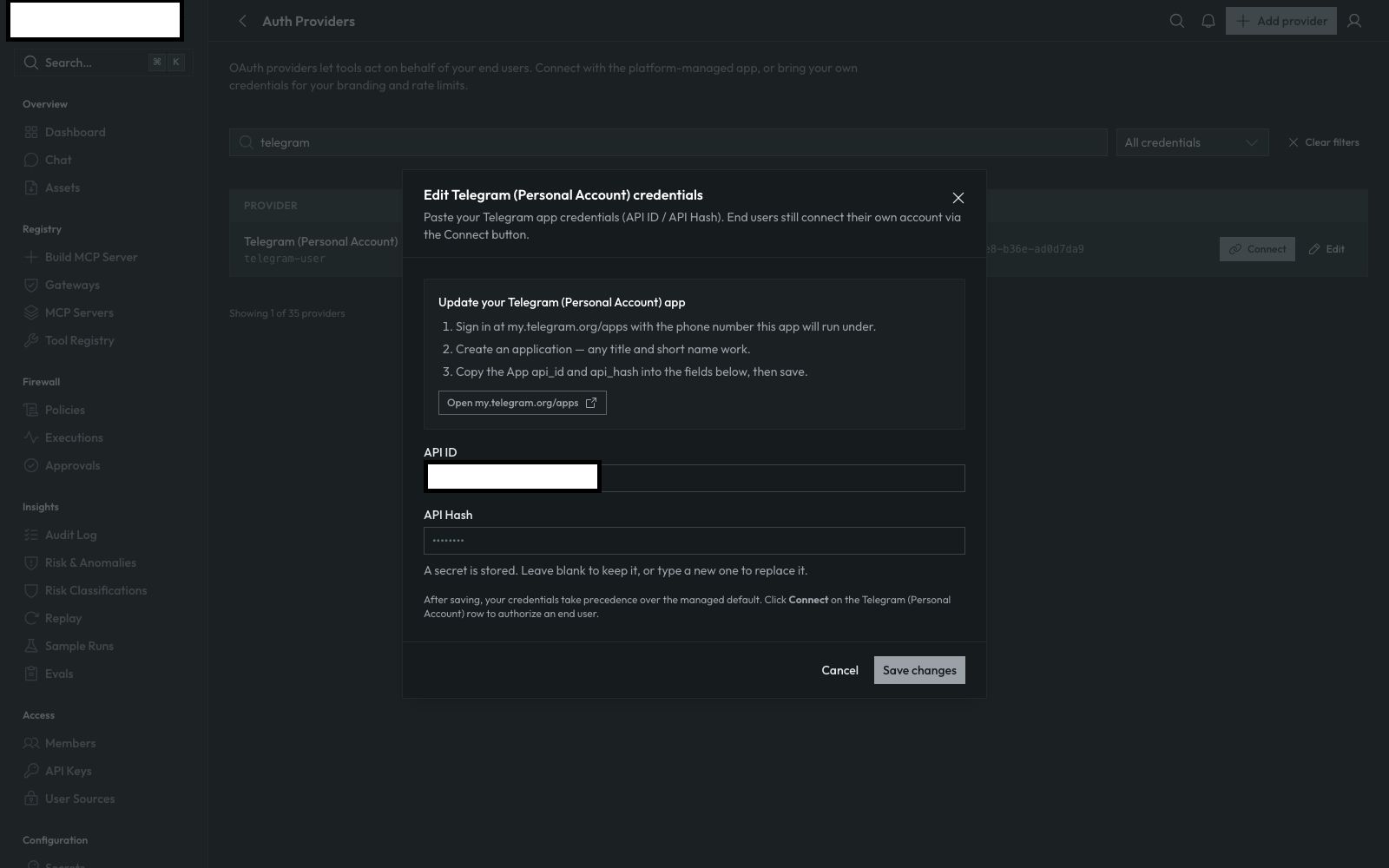
Task: Go back using the Auth Providers arrow
Action: (242, 21)
